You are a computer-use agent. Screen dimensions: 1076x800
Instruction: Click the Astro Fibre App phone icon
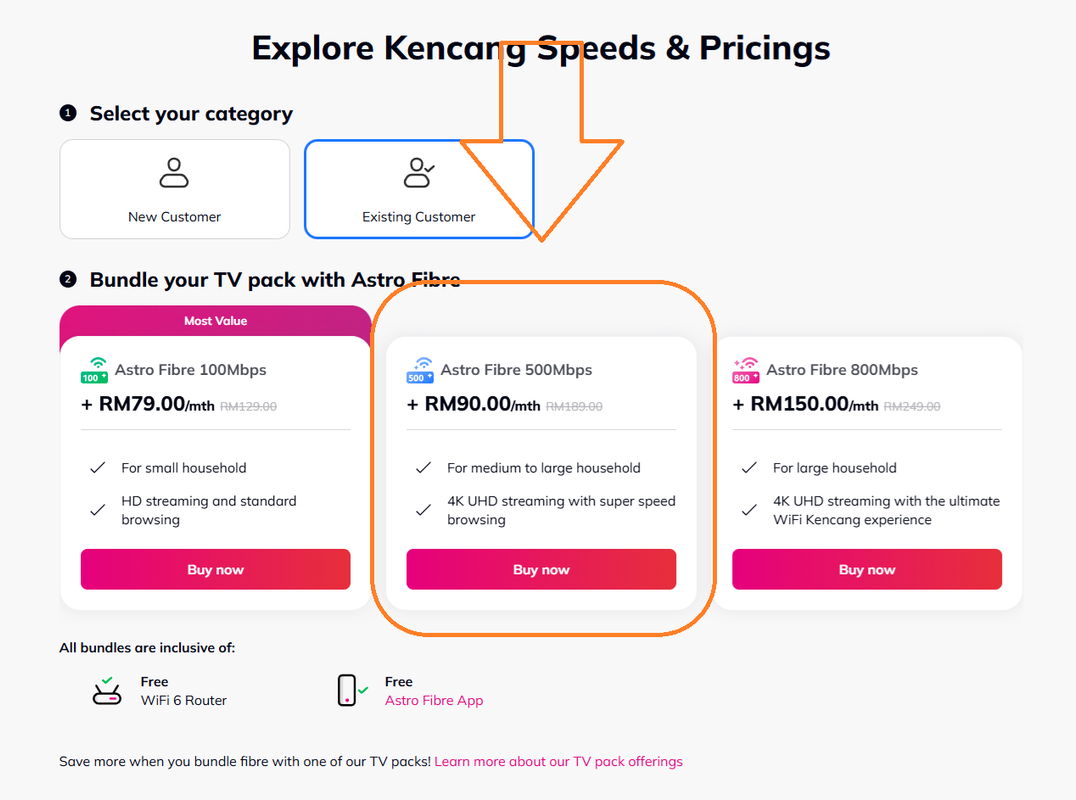[348, 691]
